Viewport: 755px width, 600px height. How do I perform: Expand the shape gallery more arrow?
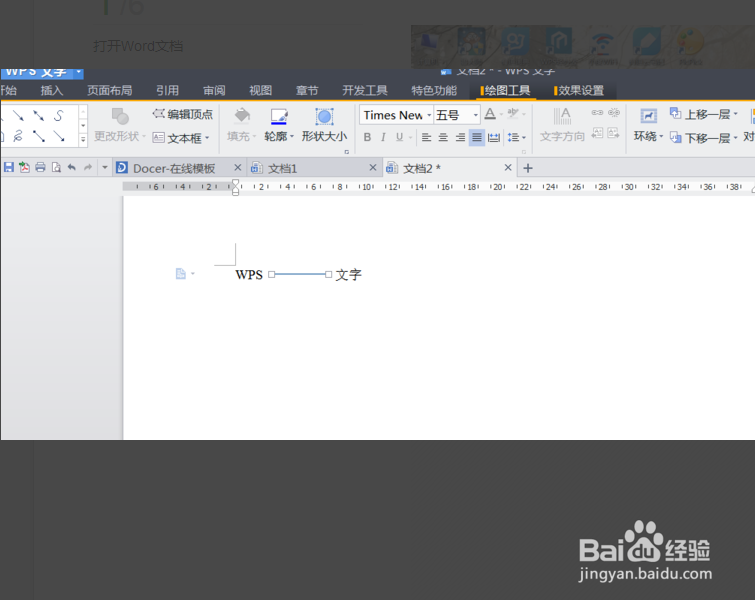[x=83, y=140]
